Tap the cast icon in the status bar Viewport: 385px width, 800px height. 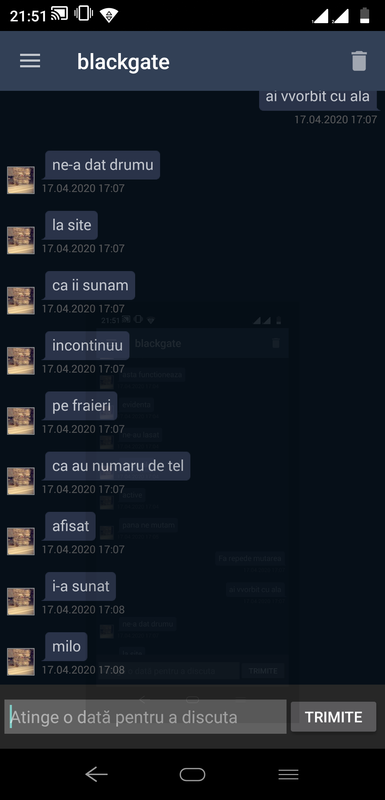[59, 14]
